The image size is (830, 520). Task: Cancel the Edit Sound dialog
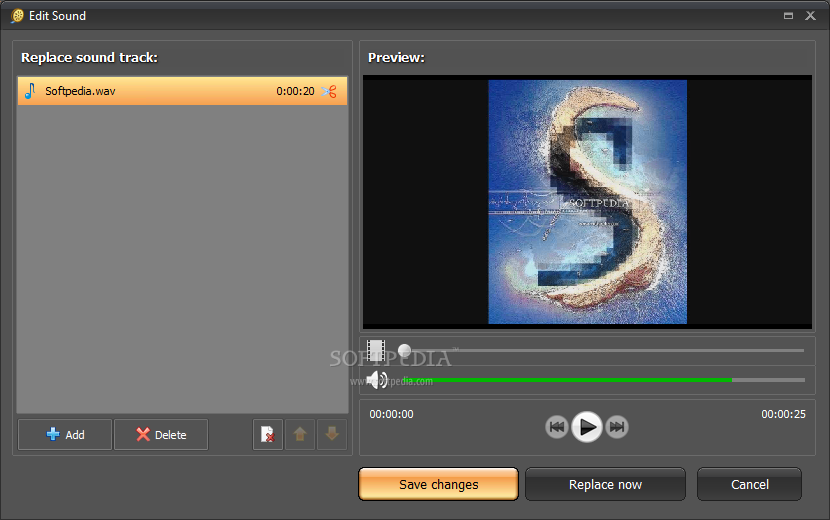pos(750,484)
